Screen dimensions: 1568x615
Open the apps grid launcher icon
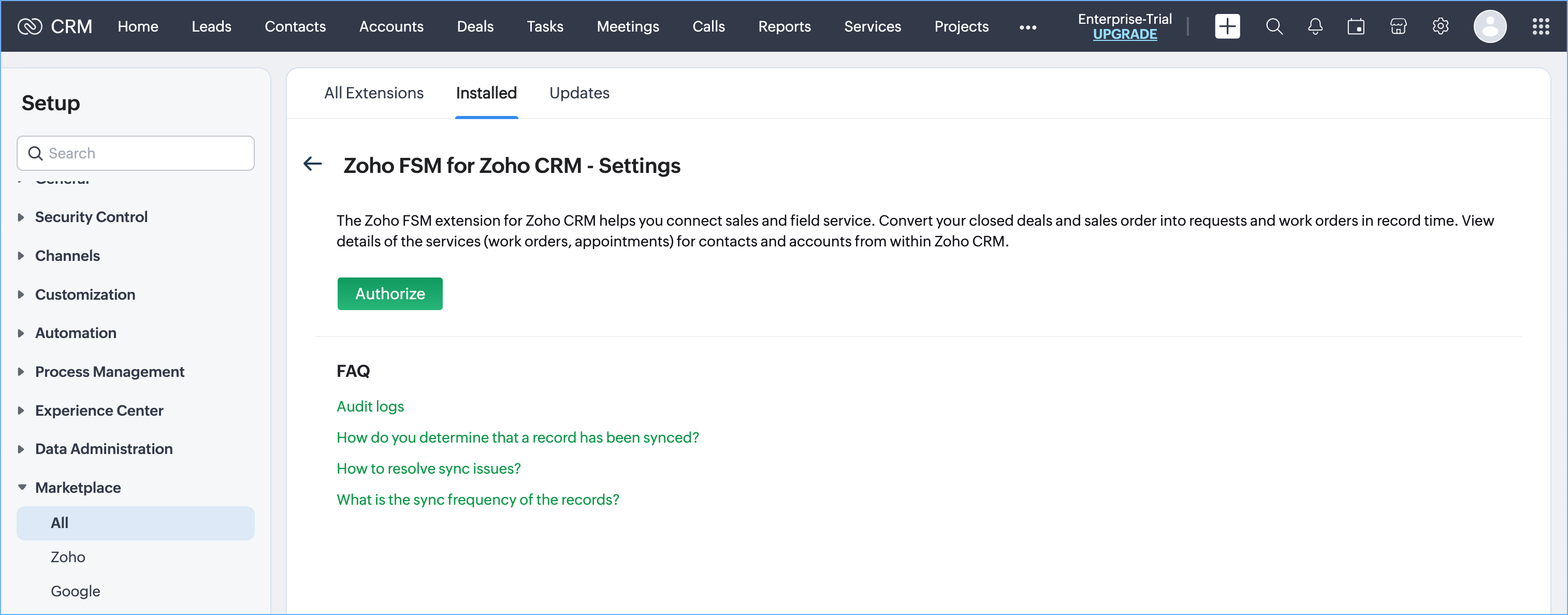coord(1540,26)
